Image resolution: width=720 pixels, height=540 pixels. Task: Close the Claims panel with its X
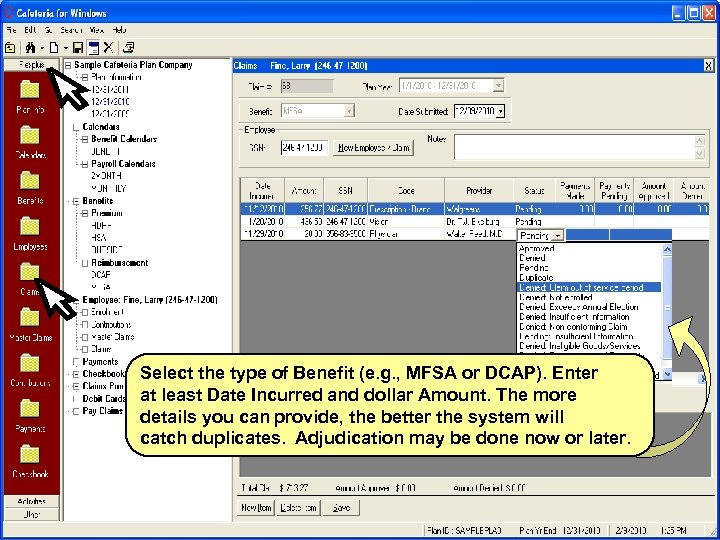point(709,66)
